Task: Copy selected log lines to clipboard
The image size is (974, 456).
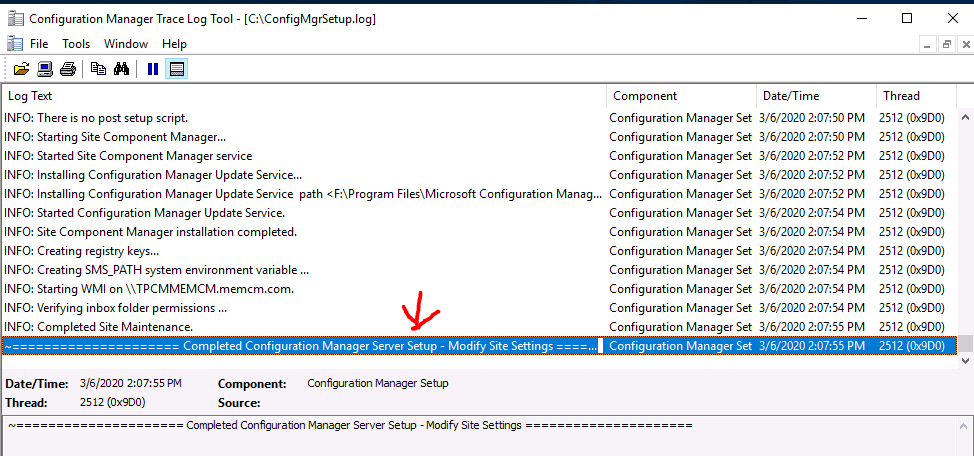Action: click(98, 69)
